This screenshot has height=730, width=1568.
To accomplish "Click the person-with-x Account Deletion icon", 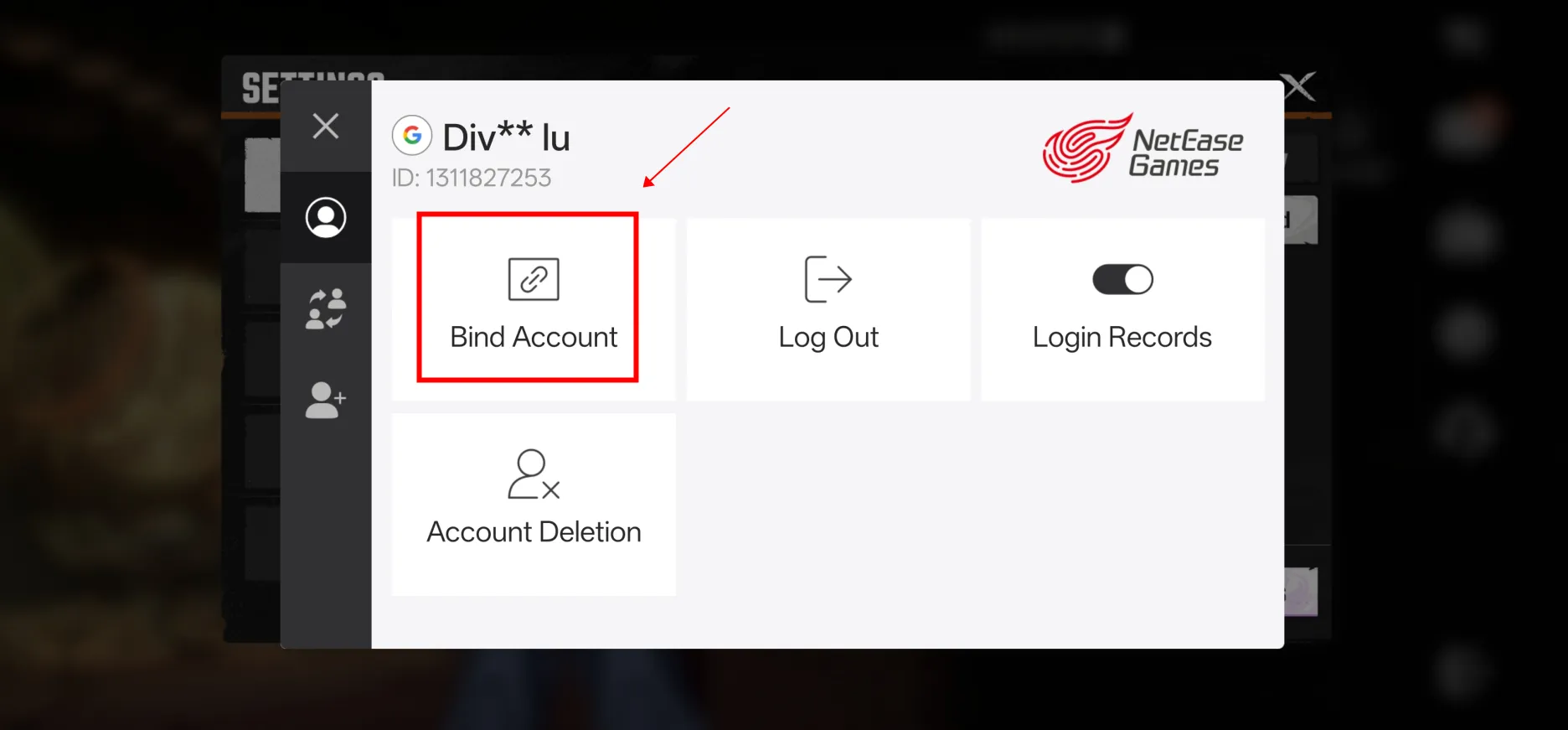I will click(534, 474).
